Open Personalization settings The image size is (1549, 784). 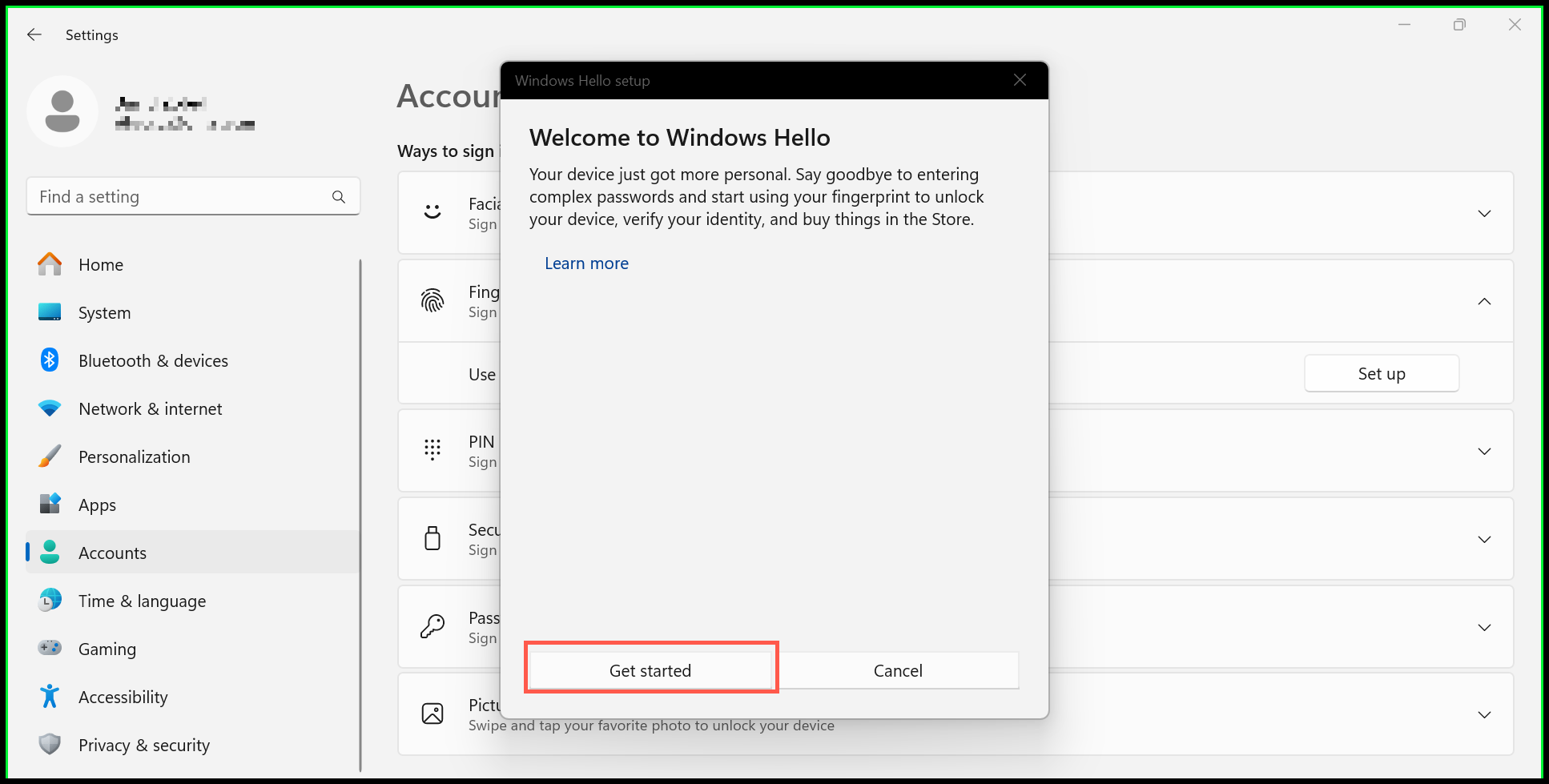(x=192, y=456)
